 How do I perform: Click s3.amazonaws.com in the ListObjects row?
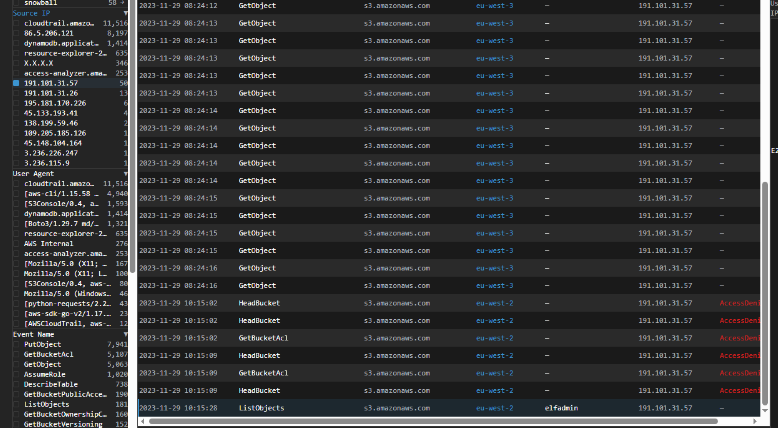tap(396, 408)
